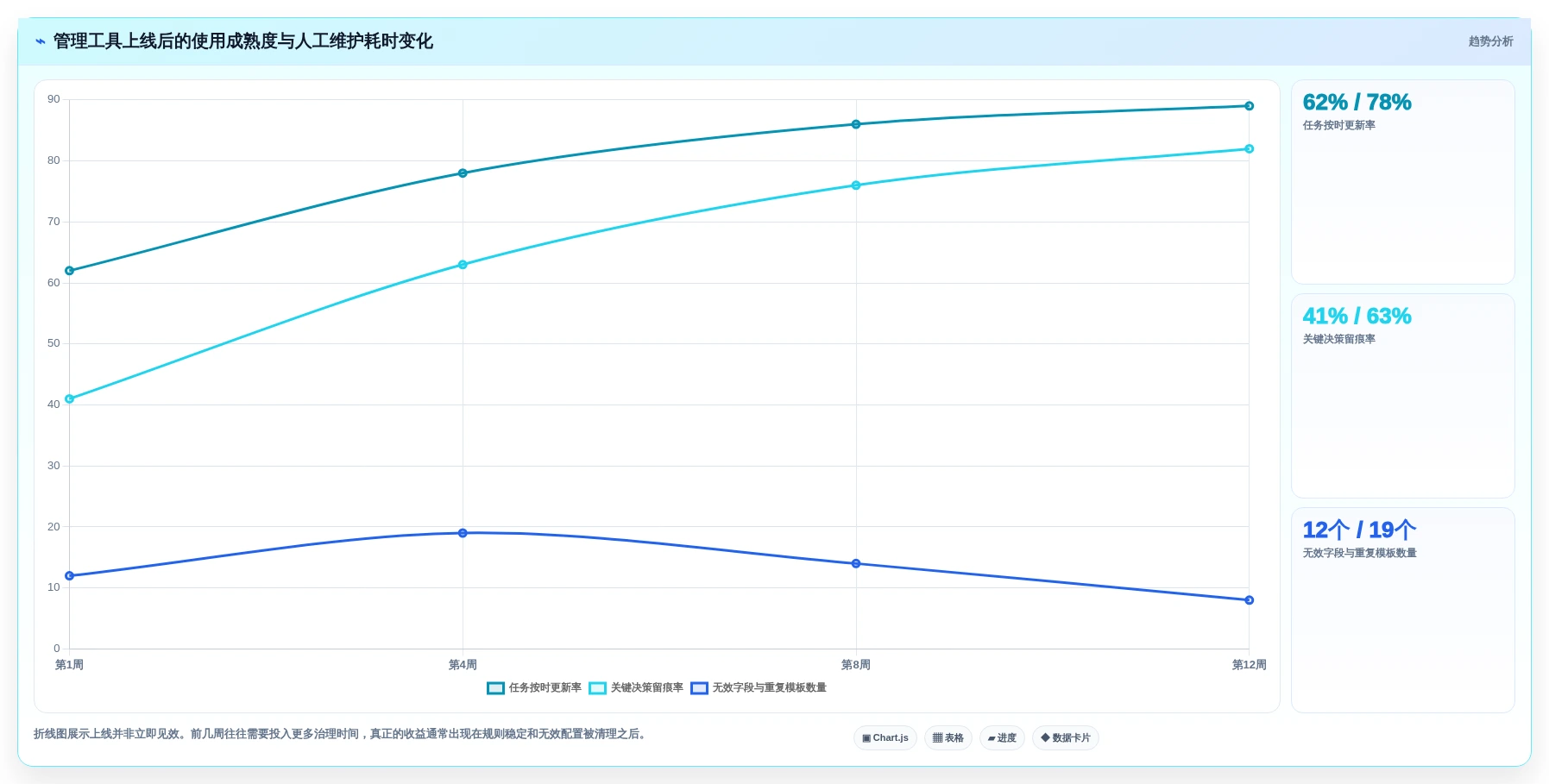
Task: Click 关键决策留痕率 data point at 第1周
Action: (x=70, y=399)
